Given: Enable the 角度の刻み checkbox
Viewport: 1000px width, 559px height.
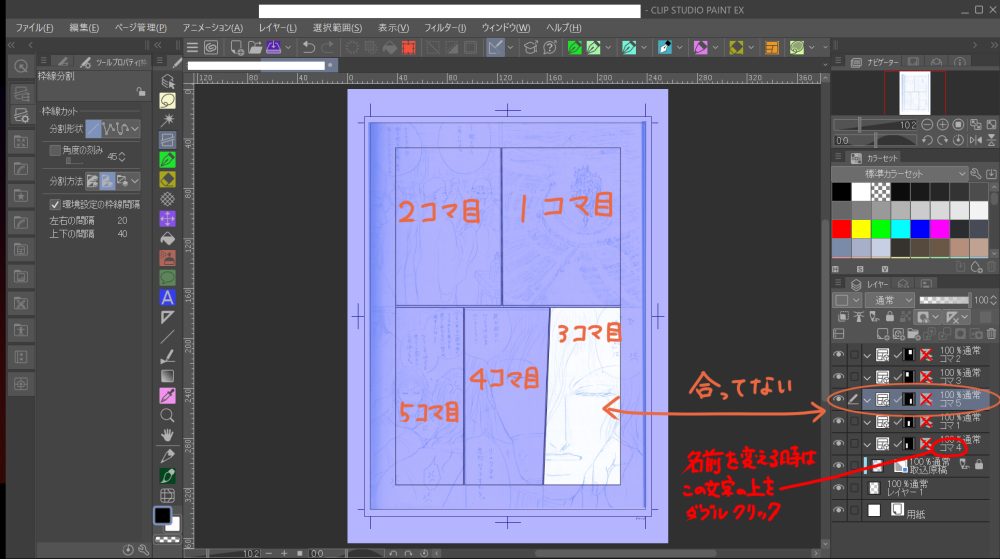Looking at the screenshot, I should (x=55, y=150).
